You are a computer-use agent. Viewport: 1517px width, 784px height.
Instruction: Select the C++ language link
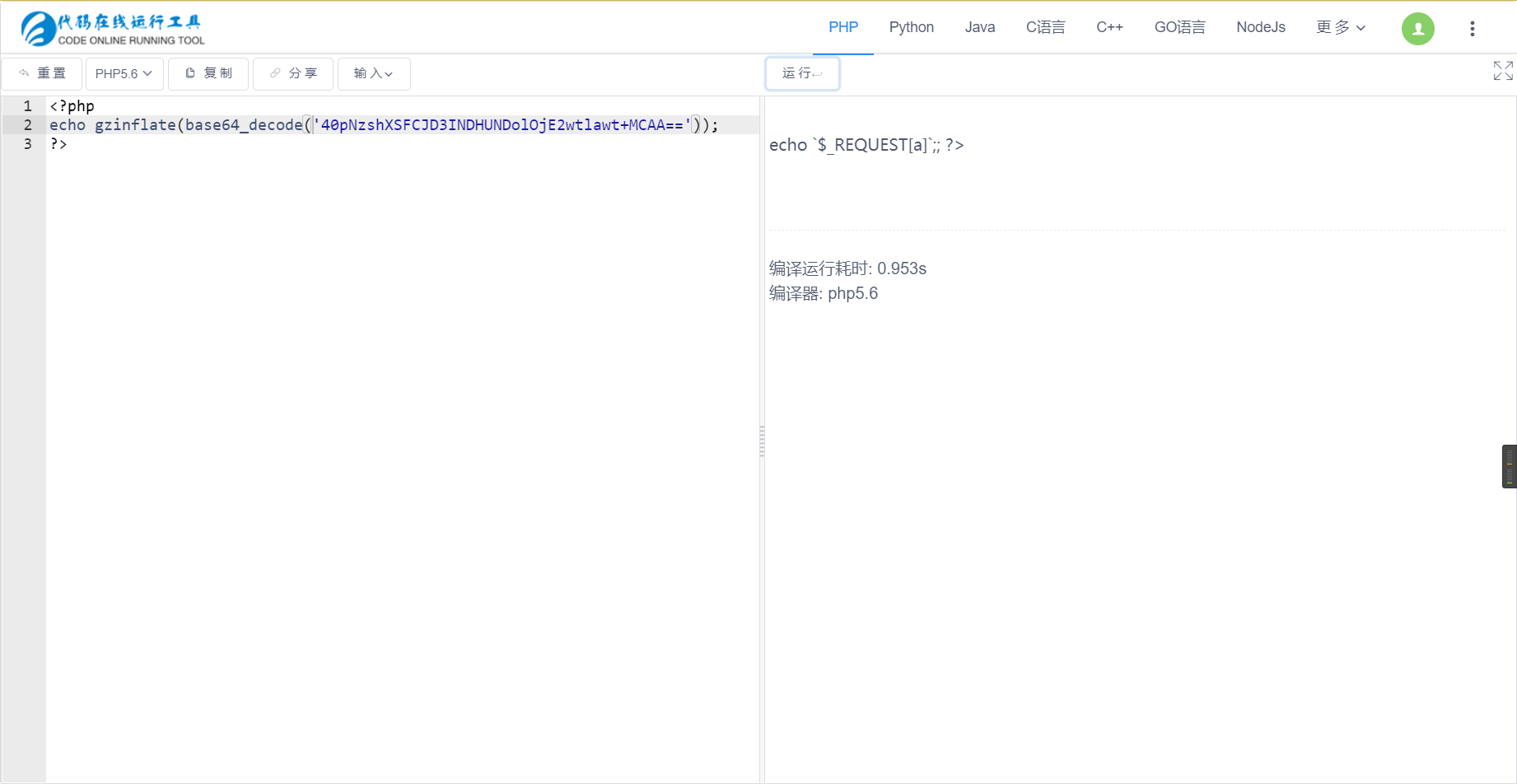[x=1109, y=27]
